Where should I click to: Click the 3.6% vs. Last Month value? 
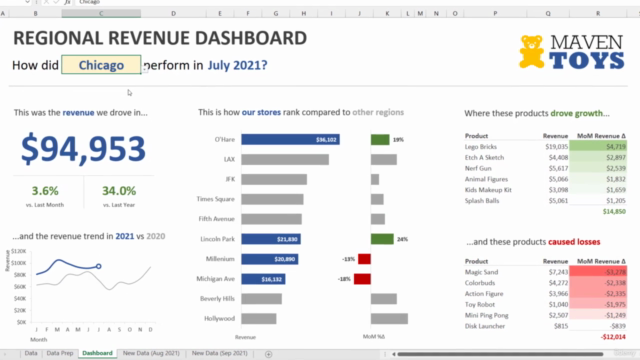(45, 191)
